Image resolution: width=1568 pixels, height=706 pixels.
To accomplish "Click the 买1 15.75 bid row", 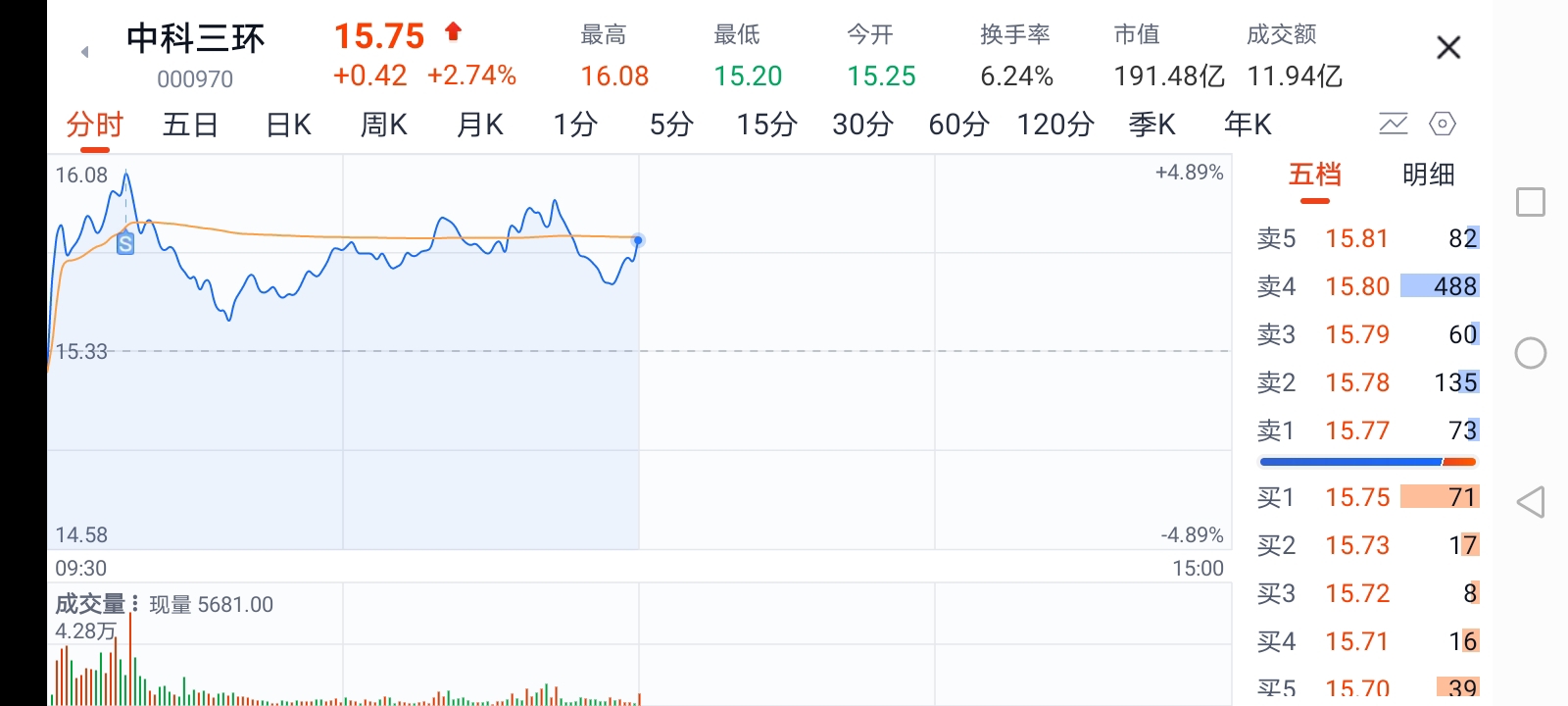I will pyautogui.click(x=1368, y=497).
